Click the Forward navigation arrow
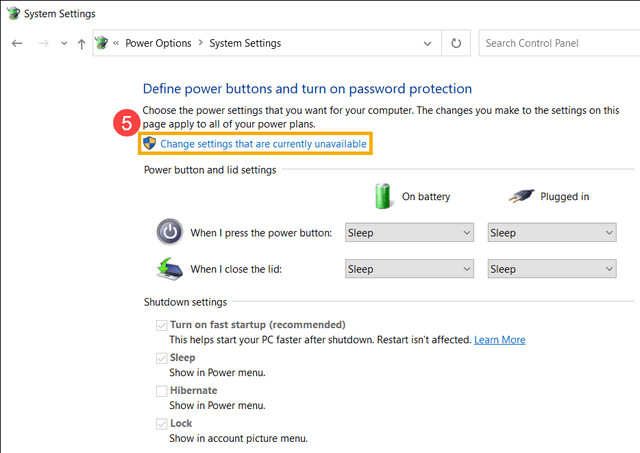 (42, 44)
